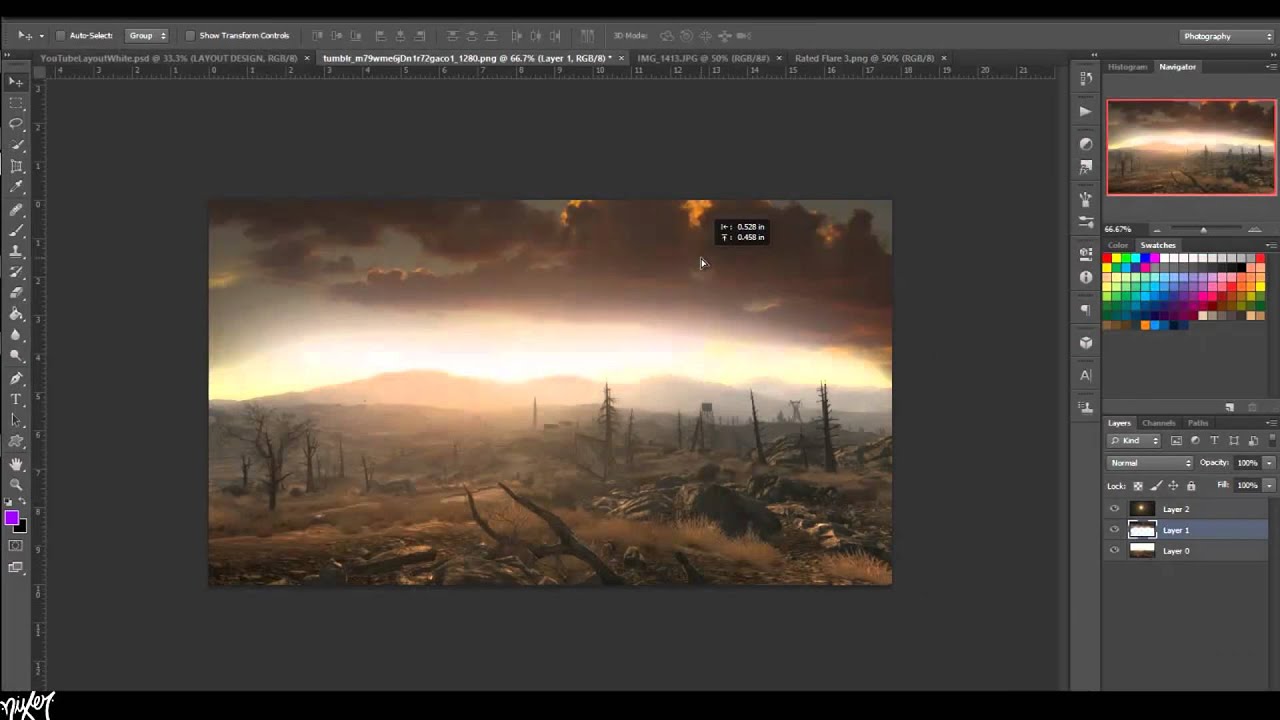The width and height of the screenshot is (1280, 720).
Task: Open the Adjustments panel icon
Action: [x=1086, y=144]
